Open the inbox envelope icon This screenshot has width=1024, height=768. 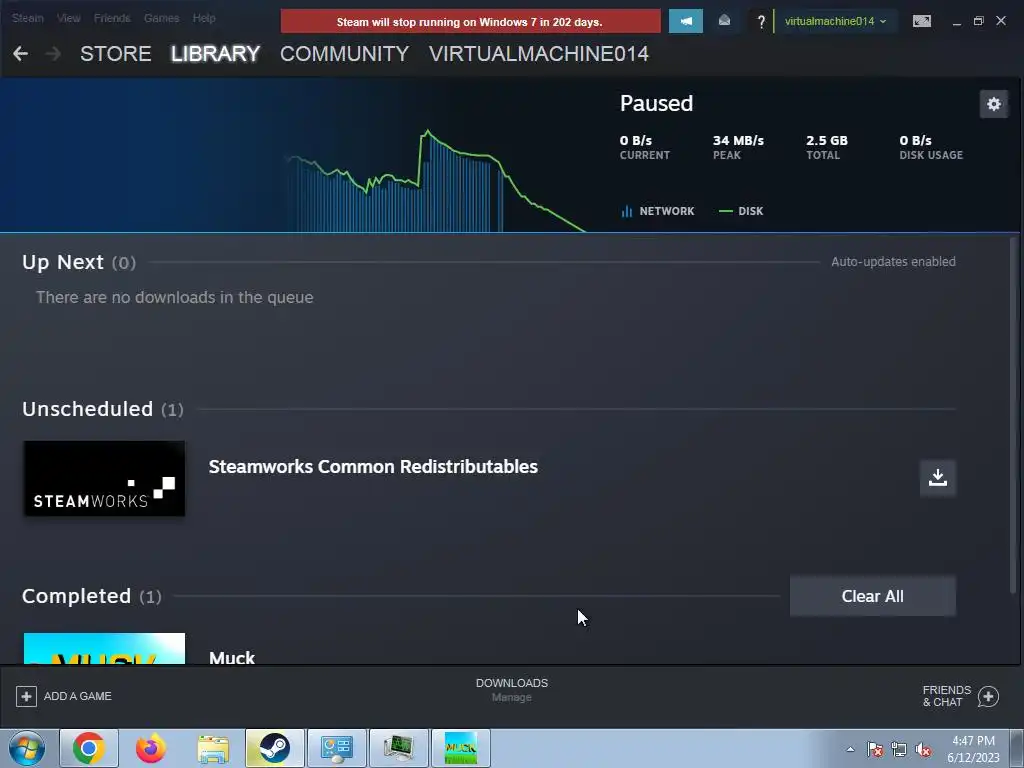click(724, 21)
